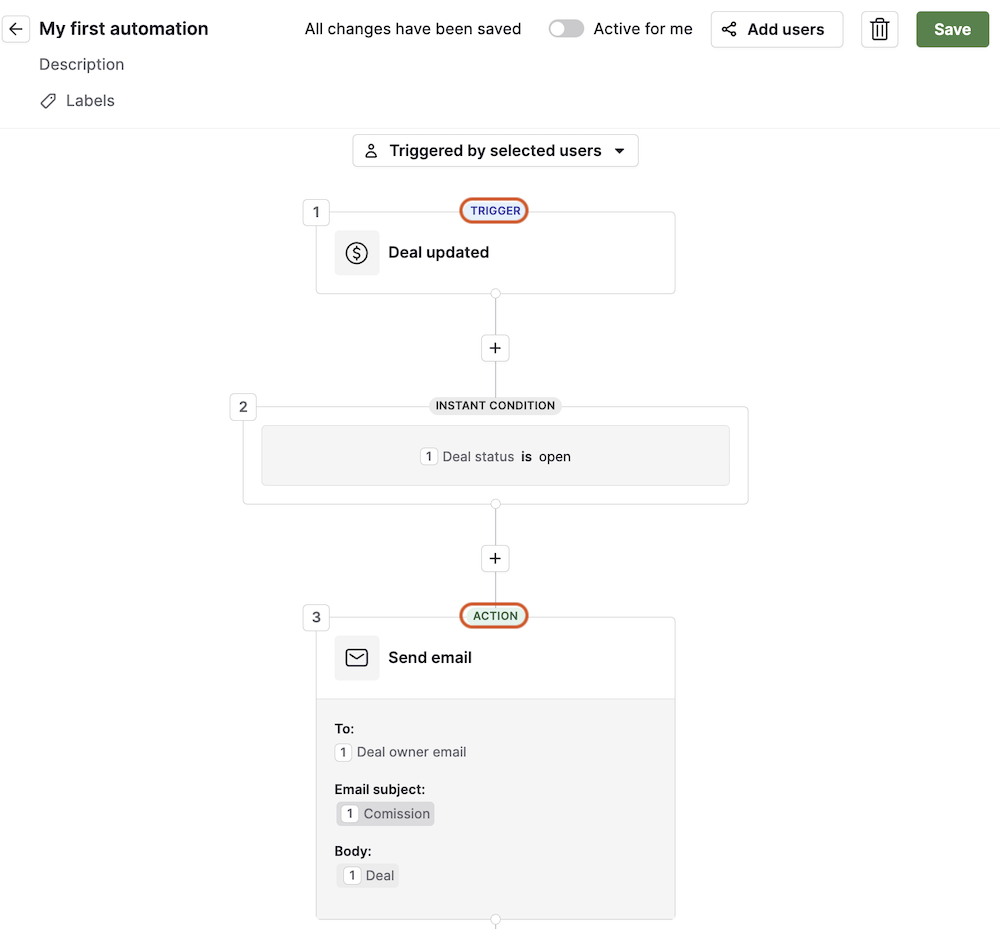Click the plus icon below the instant condition
This screenshot has width=1000, height=929.
[494, 558]
